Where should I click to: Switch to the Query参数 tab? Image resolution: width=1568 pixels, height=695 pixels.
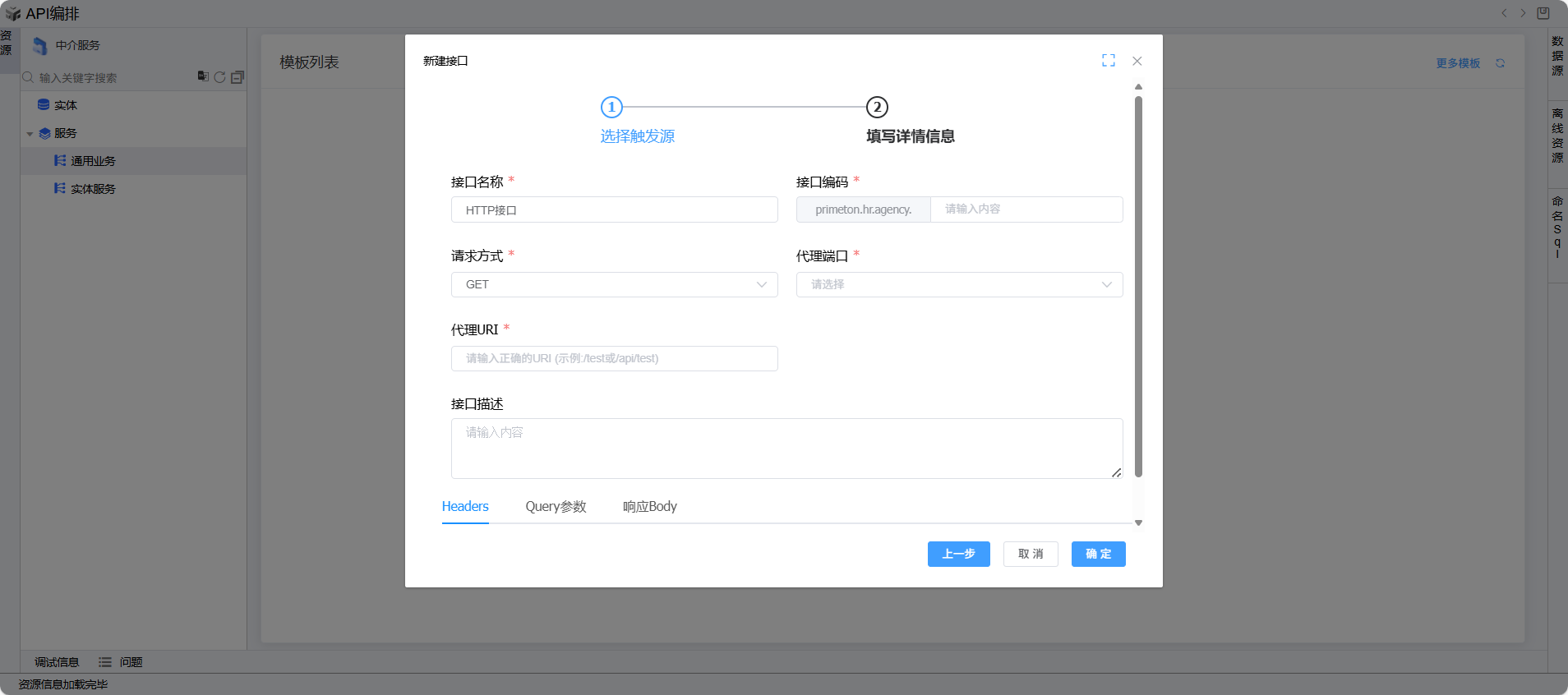point(556,507)
